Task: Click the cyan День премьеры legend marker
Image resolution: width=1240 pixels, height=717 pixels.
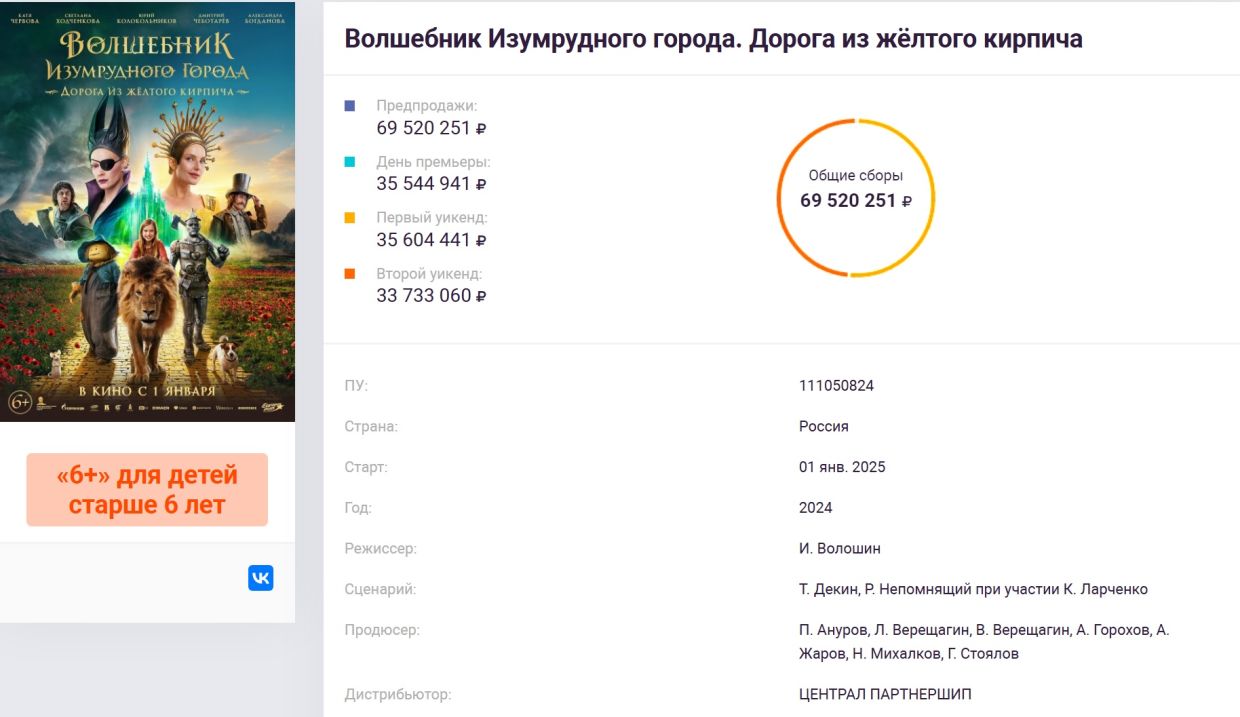Action: point(350,161)
